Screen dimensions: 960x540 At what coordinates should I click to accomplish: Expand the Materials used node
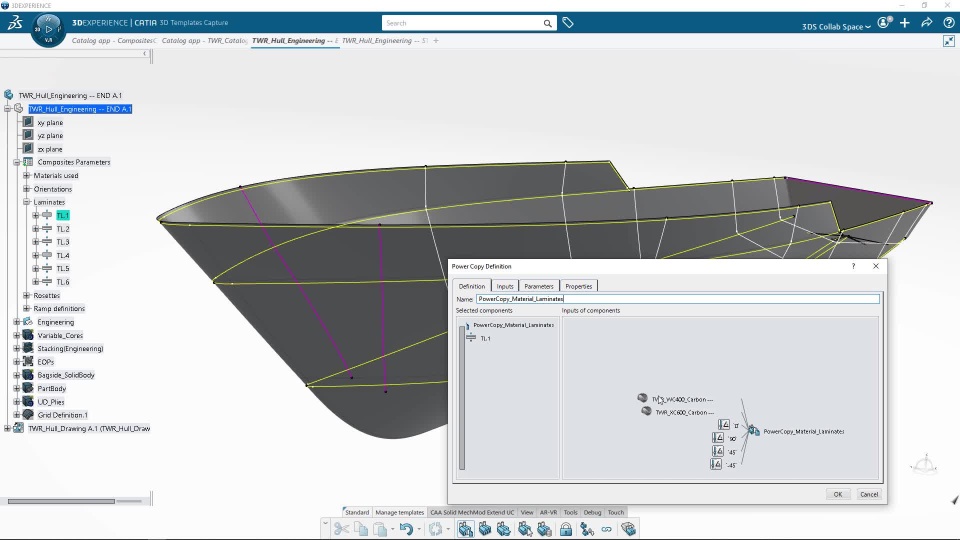(26, 176)
